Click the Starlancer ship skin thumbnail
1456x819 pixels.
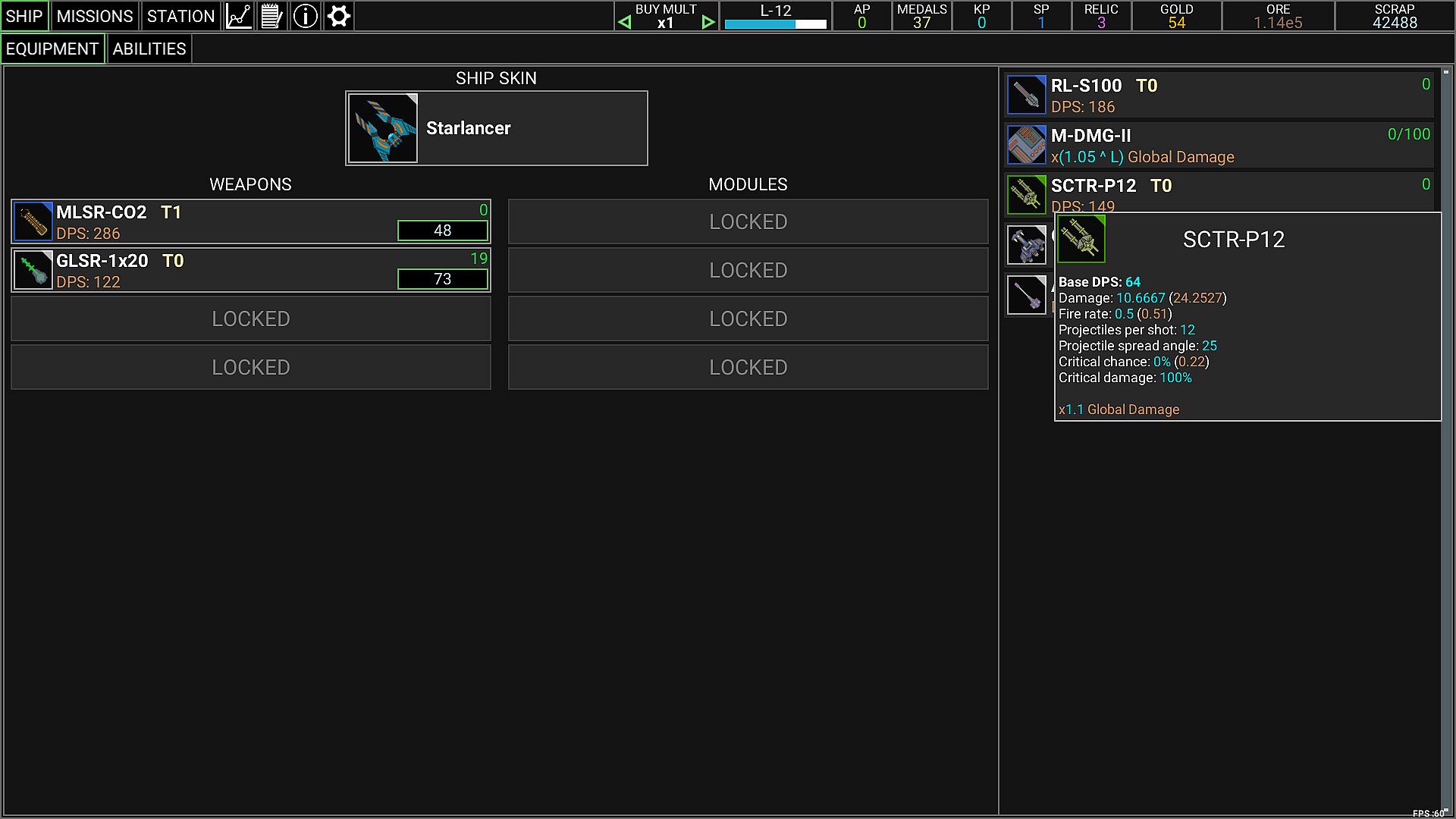[383, 128]
